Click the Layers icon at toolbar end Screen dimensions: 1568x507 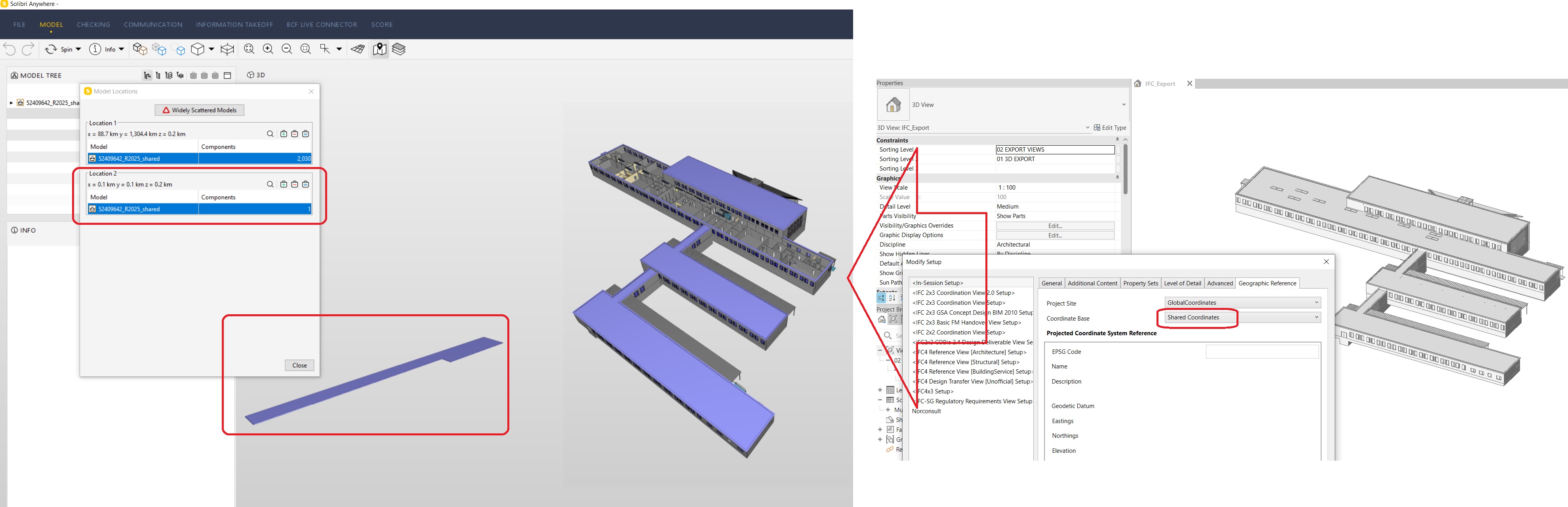(x=399, y=49)
